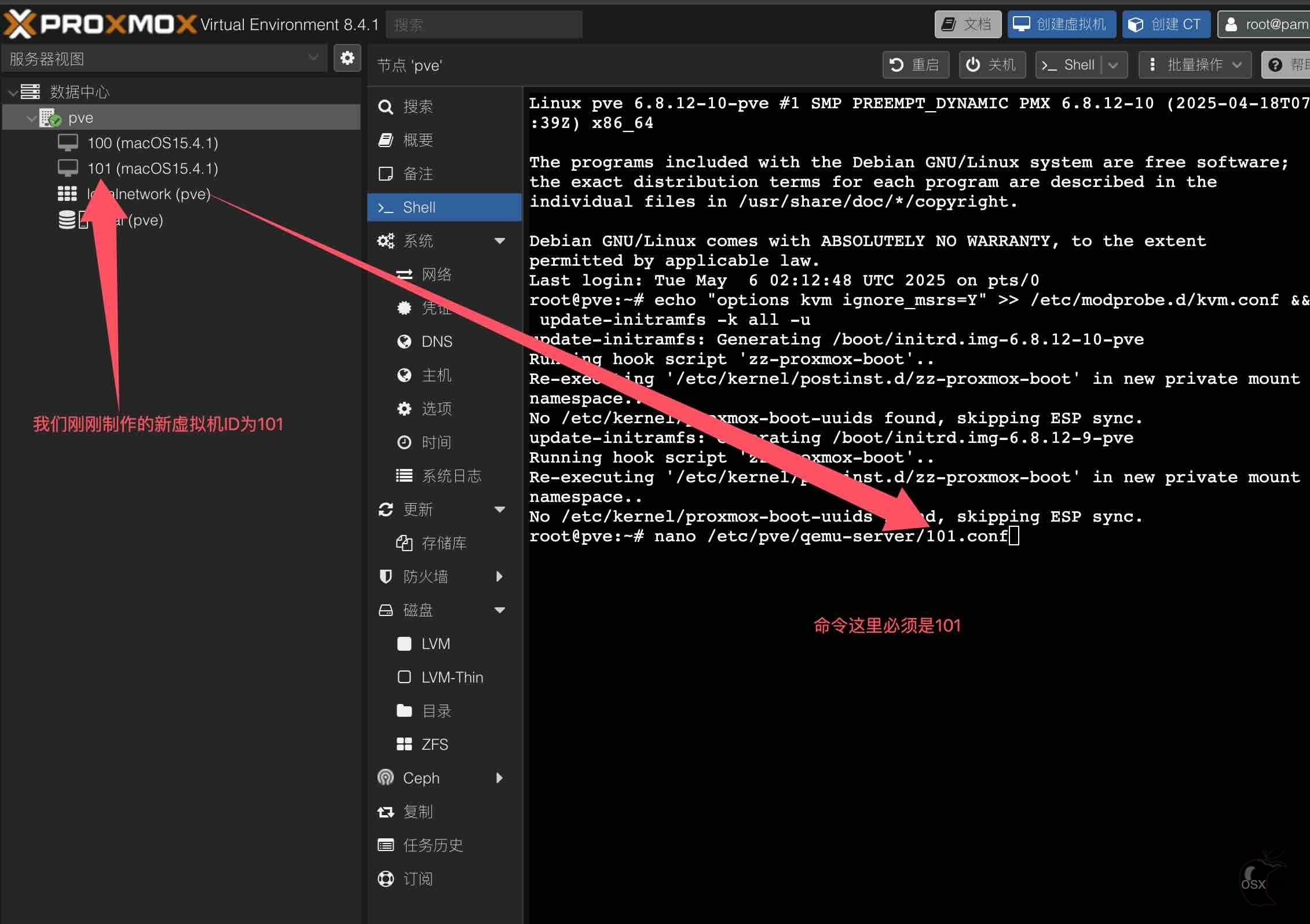Click 重启 reboot button
The width and height of the screenshot is (1310, 924).
tap(916, 65)
